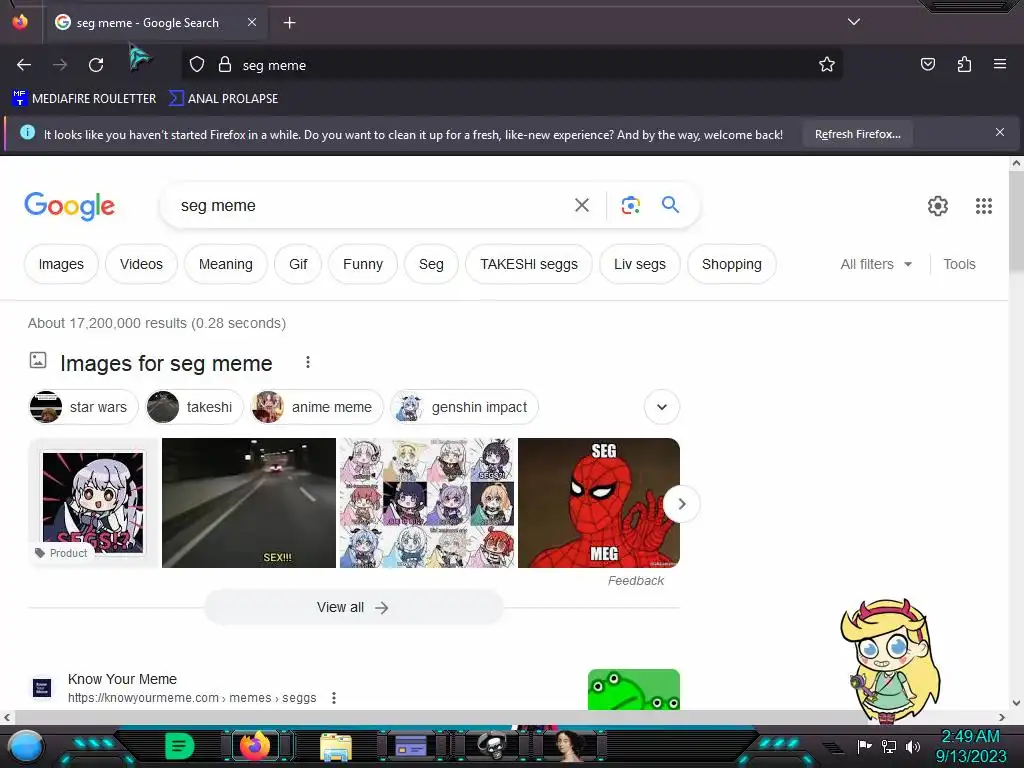Click the Feedback link
Screen dimensions: 1024x768
point(635,581)
